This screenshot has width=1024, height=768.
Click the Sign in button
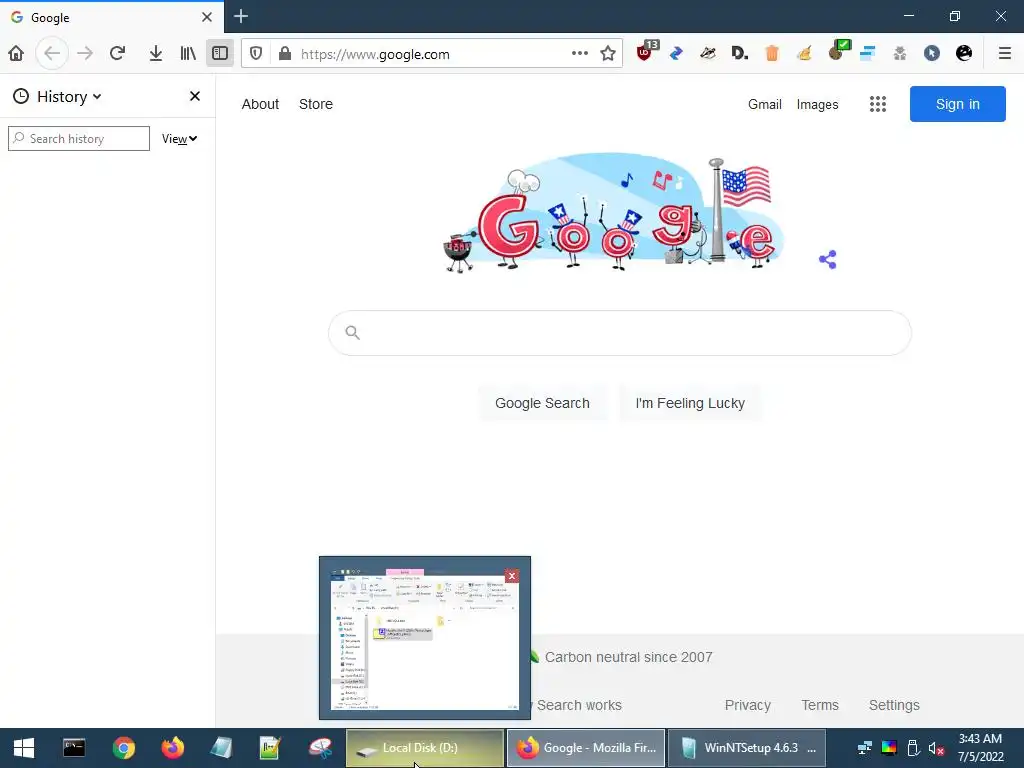[957, 104]
